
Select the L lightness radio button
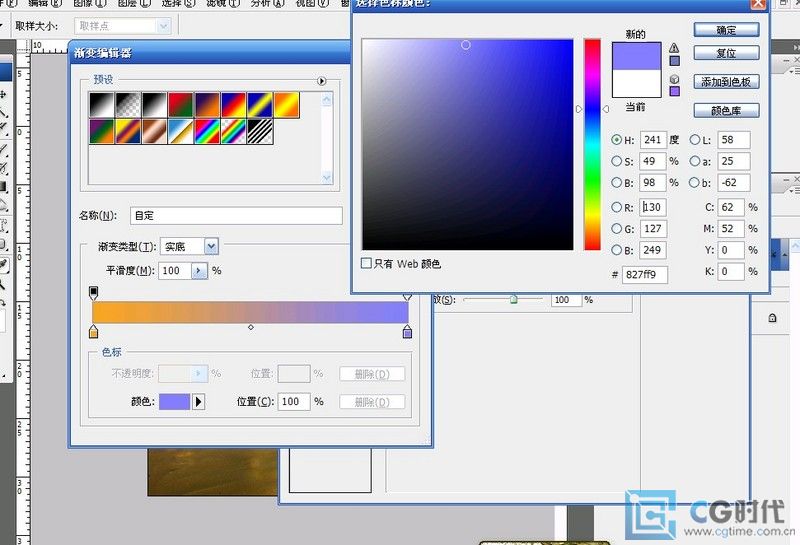[694, 140]
